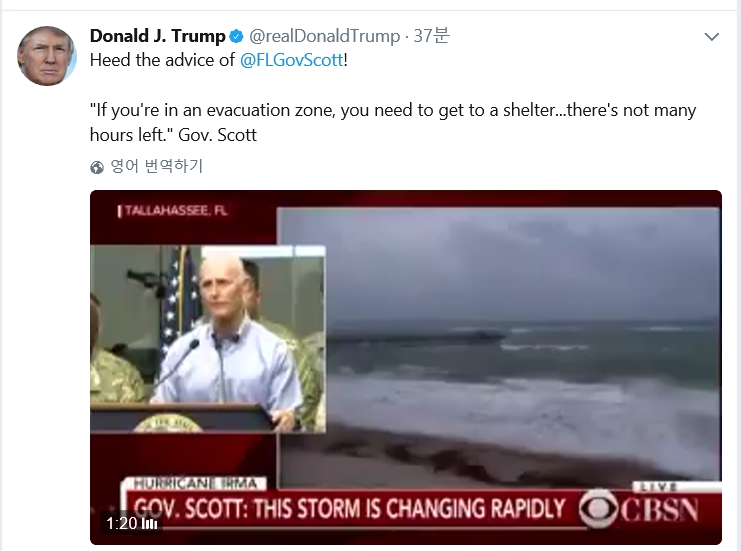
Task: Click the LIVE badge above CBSN logo
Action: coord(658,486)
